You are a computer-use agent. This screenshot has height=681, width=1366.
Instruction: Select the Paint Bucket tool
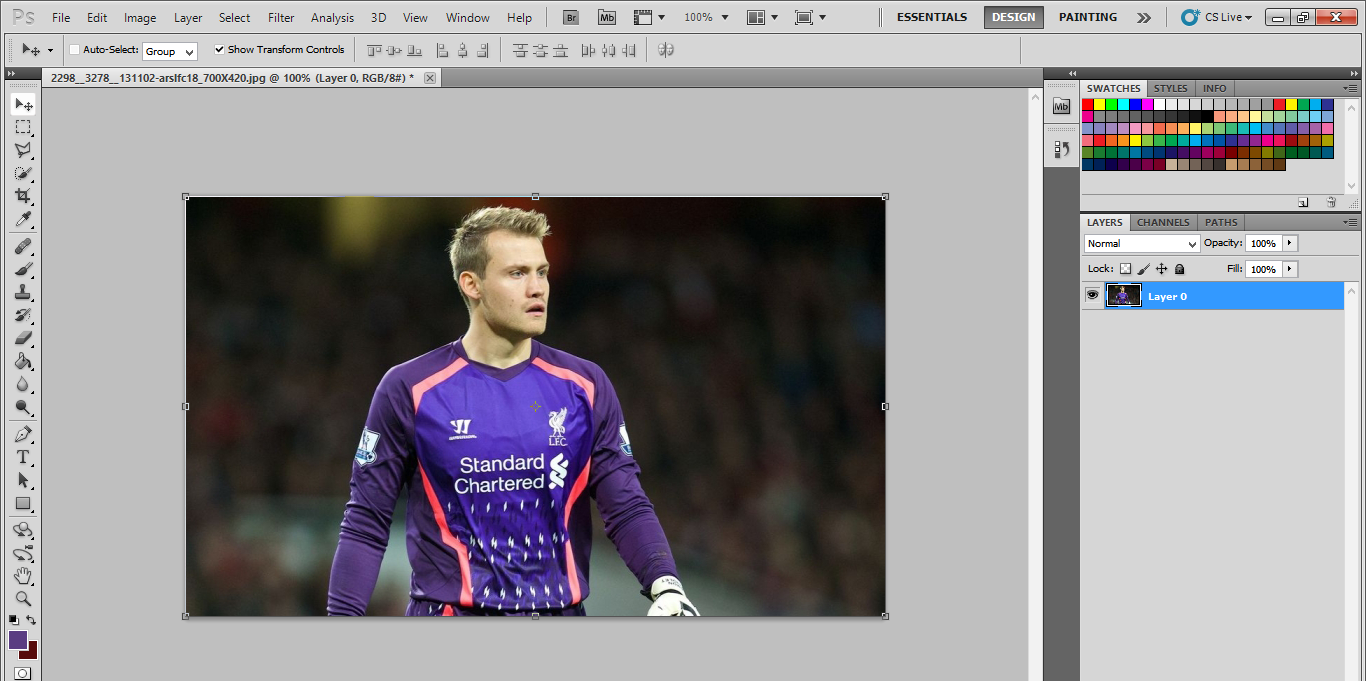pos(23,361)
